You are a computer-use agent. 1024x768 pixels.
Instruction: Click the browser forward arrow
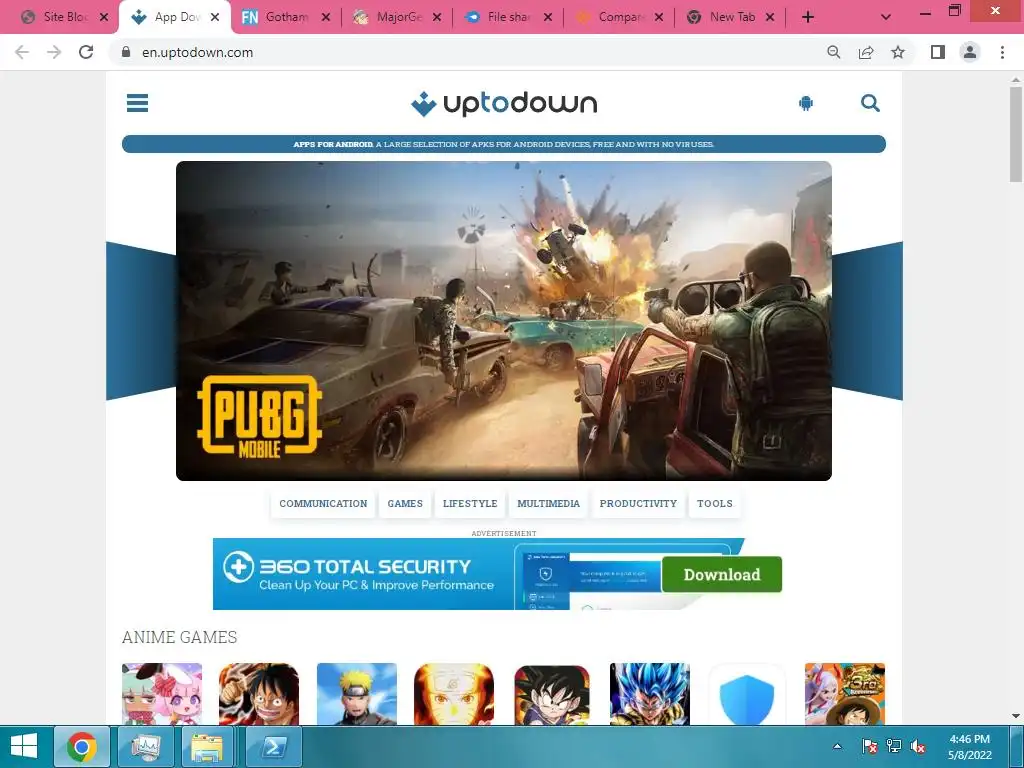54,52
